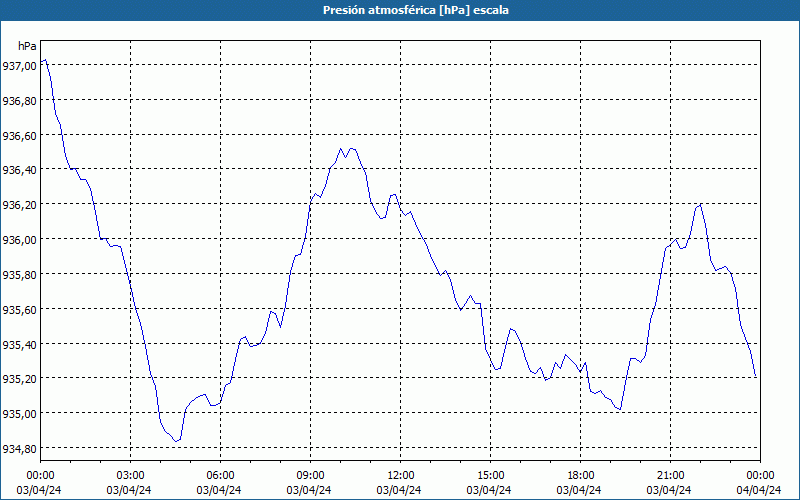The height and width of the screenshot is (500, 800).
Task: Click the 18:00 time axis label
Action: (580, 476)
